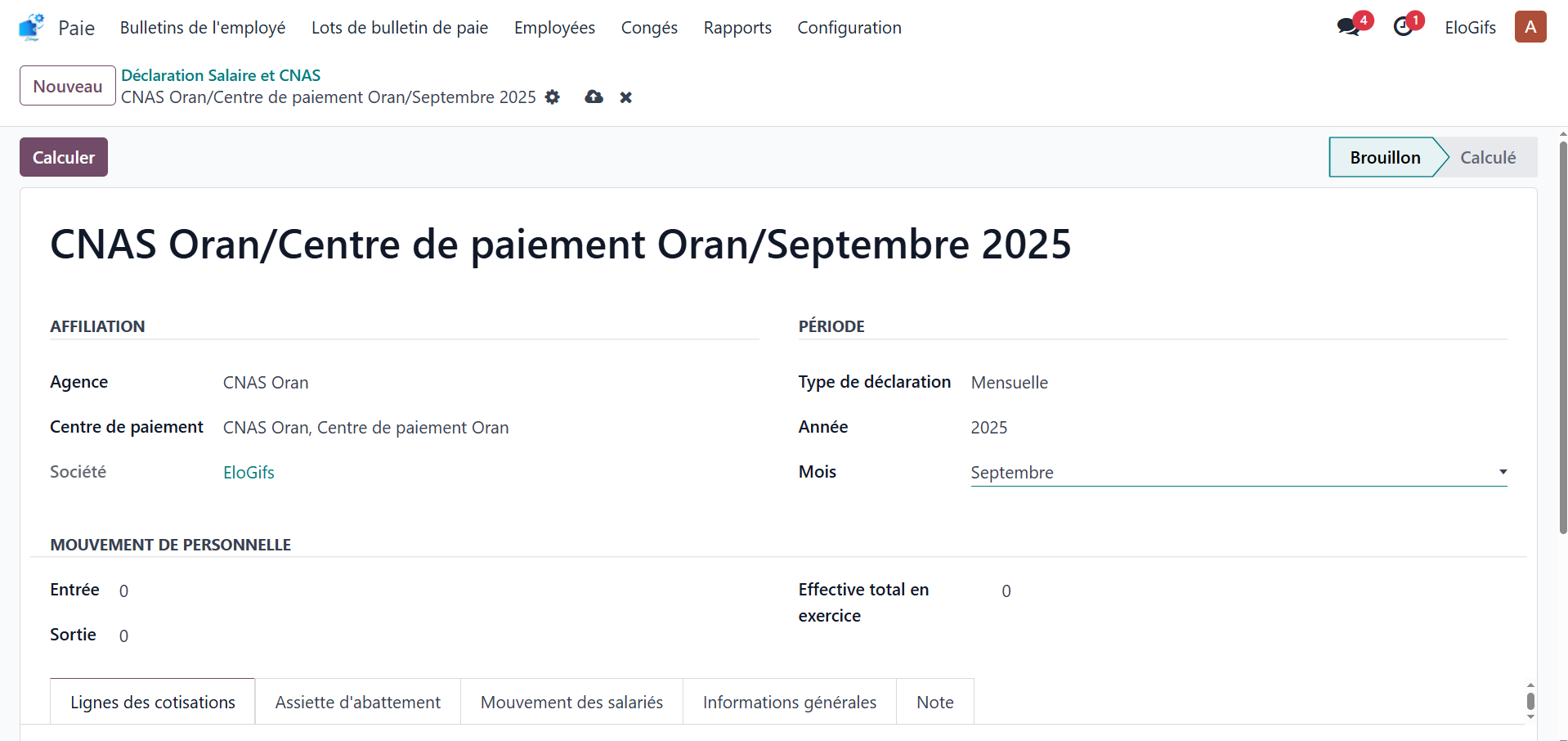The width and height of the screenshot is (1568, 741).
Task: Open the gear actions icon beside record name
Action: coord(553,97)
